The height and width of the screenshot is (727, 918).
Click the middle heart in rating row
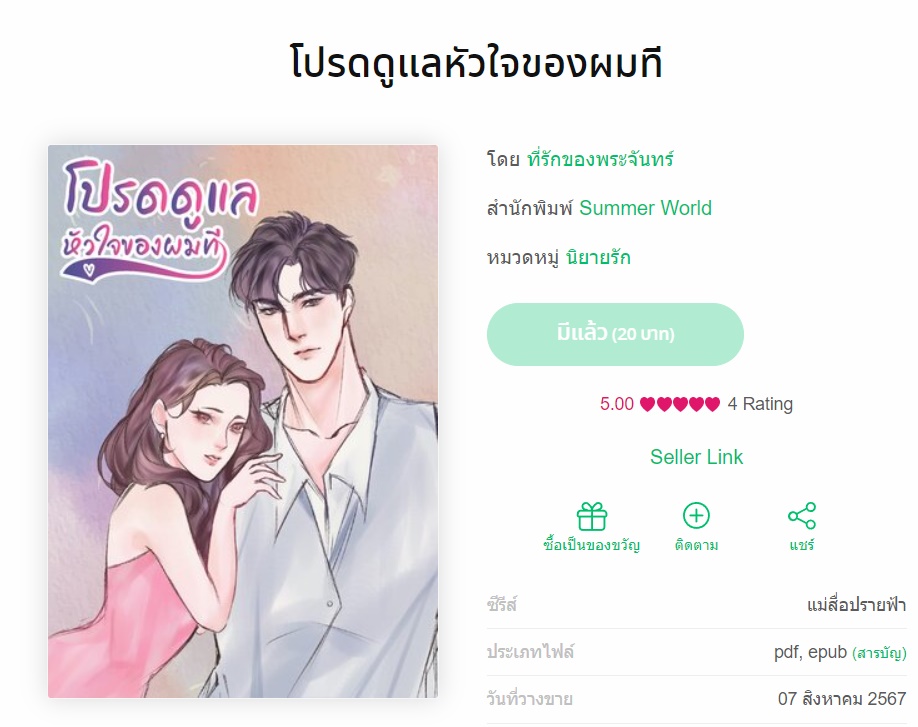pyautogui.click(x=680, y=404)
